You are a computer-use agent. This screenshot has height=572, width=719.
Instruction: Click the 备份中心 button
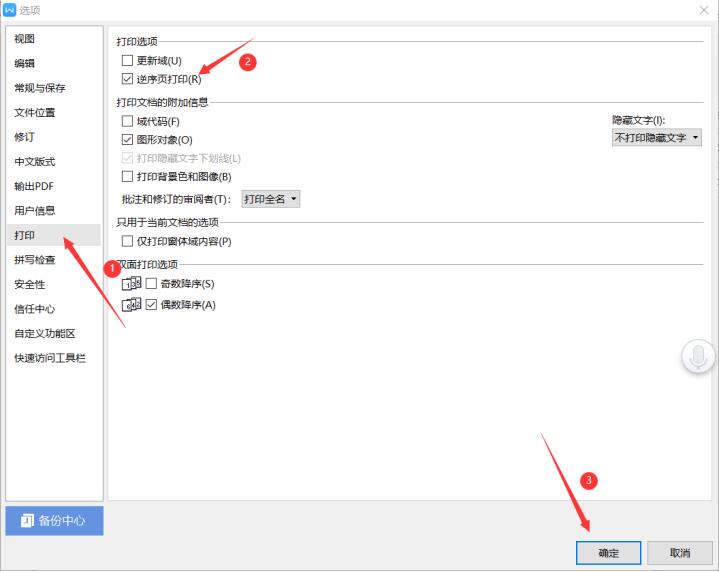point(54,521)
